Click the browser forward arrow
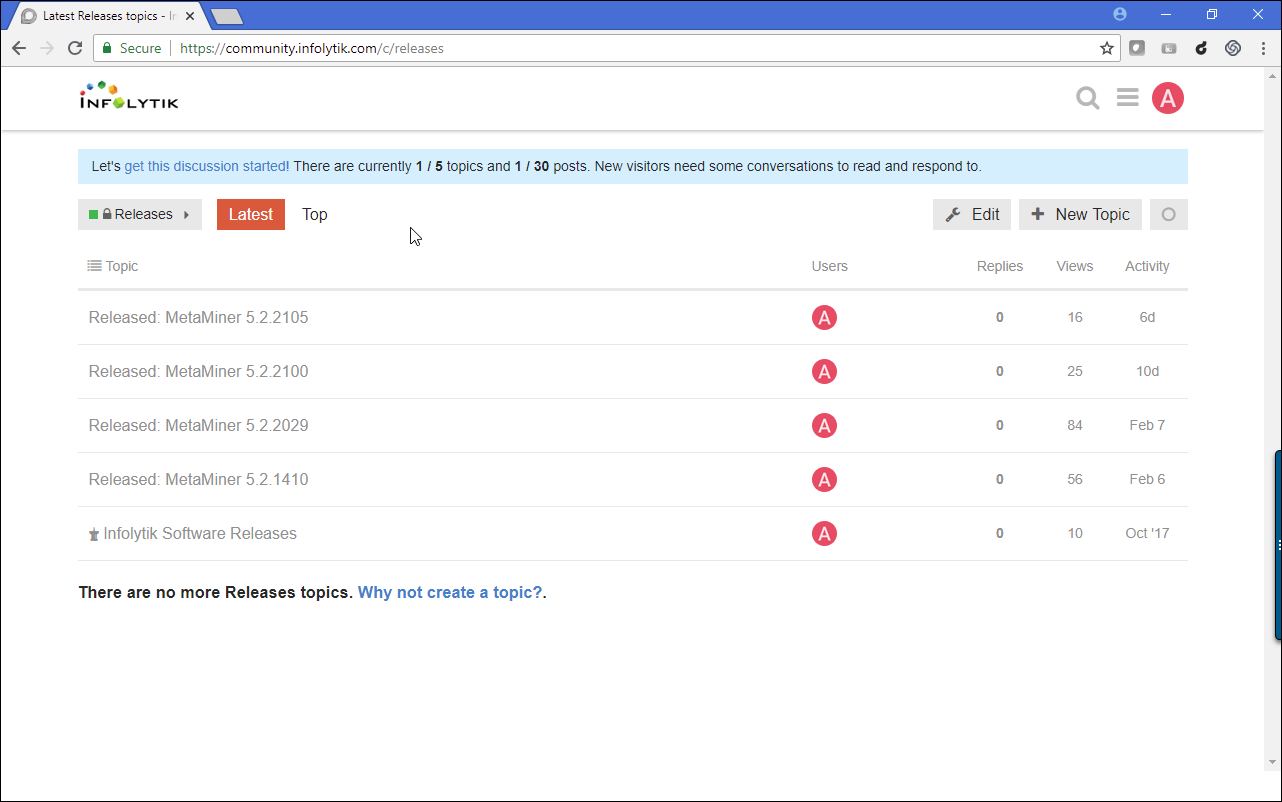Screen dimensions: 1282x802 [47, 48]
